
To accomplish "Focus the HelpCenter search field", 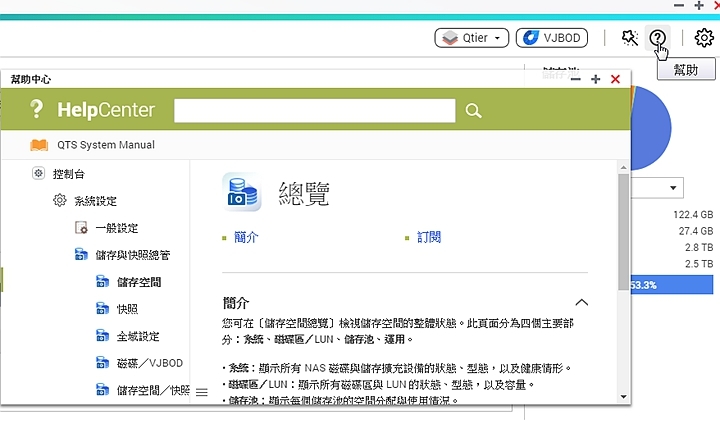I will (x=315, y=110).
